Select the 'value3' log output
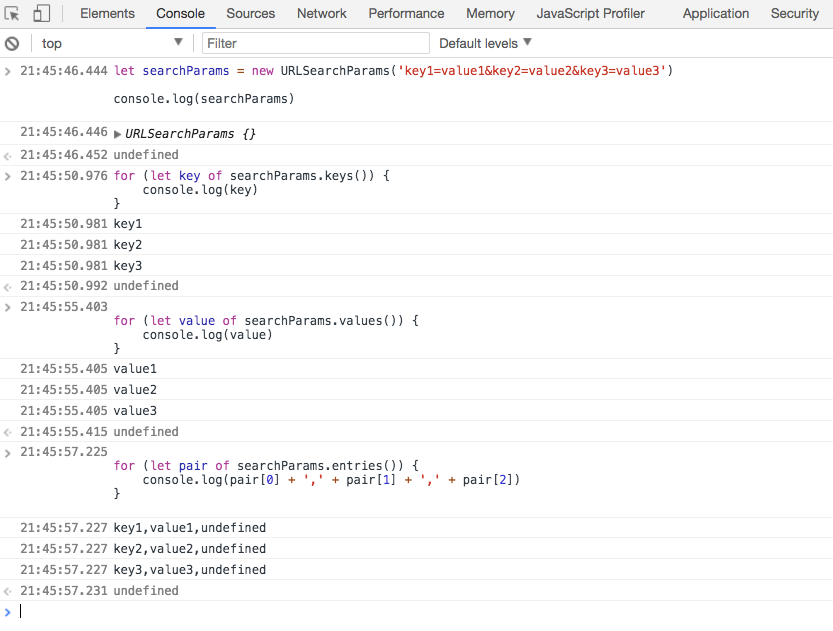 click(135, 411)
